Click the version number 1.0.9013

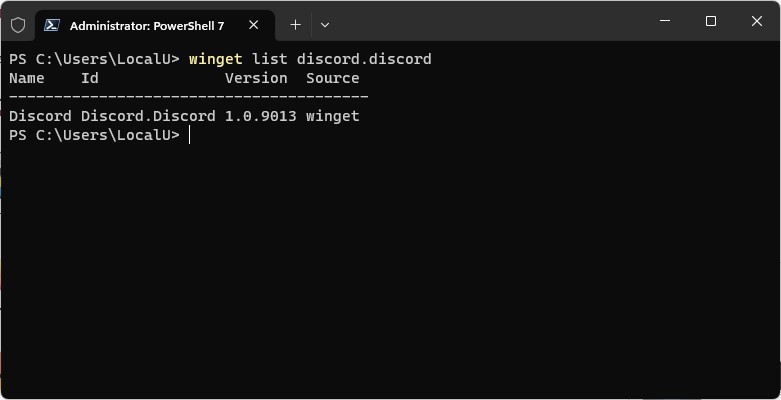(x=260, y=116)
